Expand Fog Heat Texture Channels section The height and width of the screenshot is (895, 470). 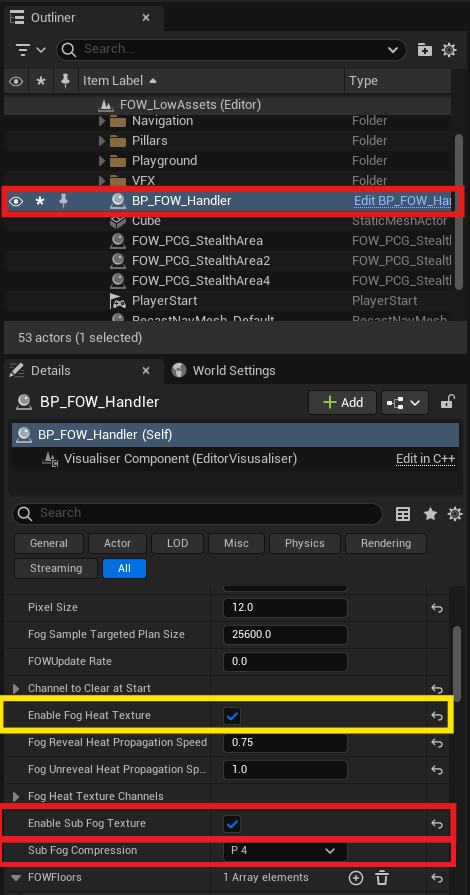click(x=16, y=797)
